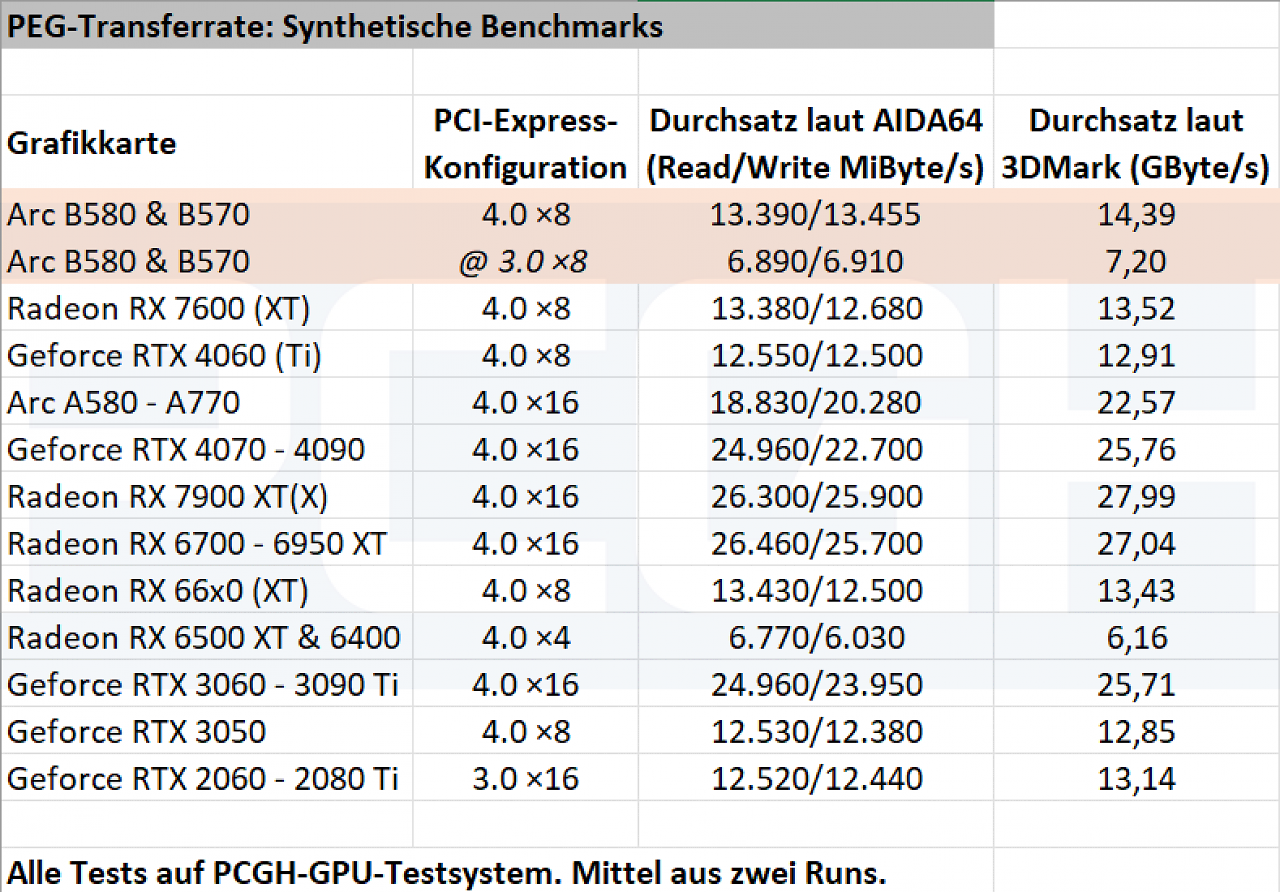Select the title cell 'PEG-Transferrate: Synthetische Benchmarks'
The height and width of the screenshot is (892, 1280).
tap(497, 26)
